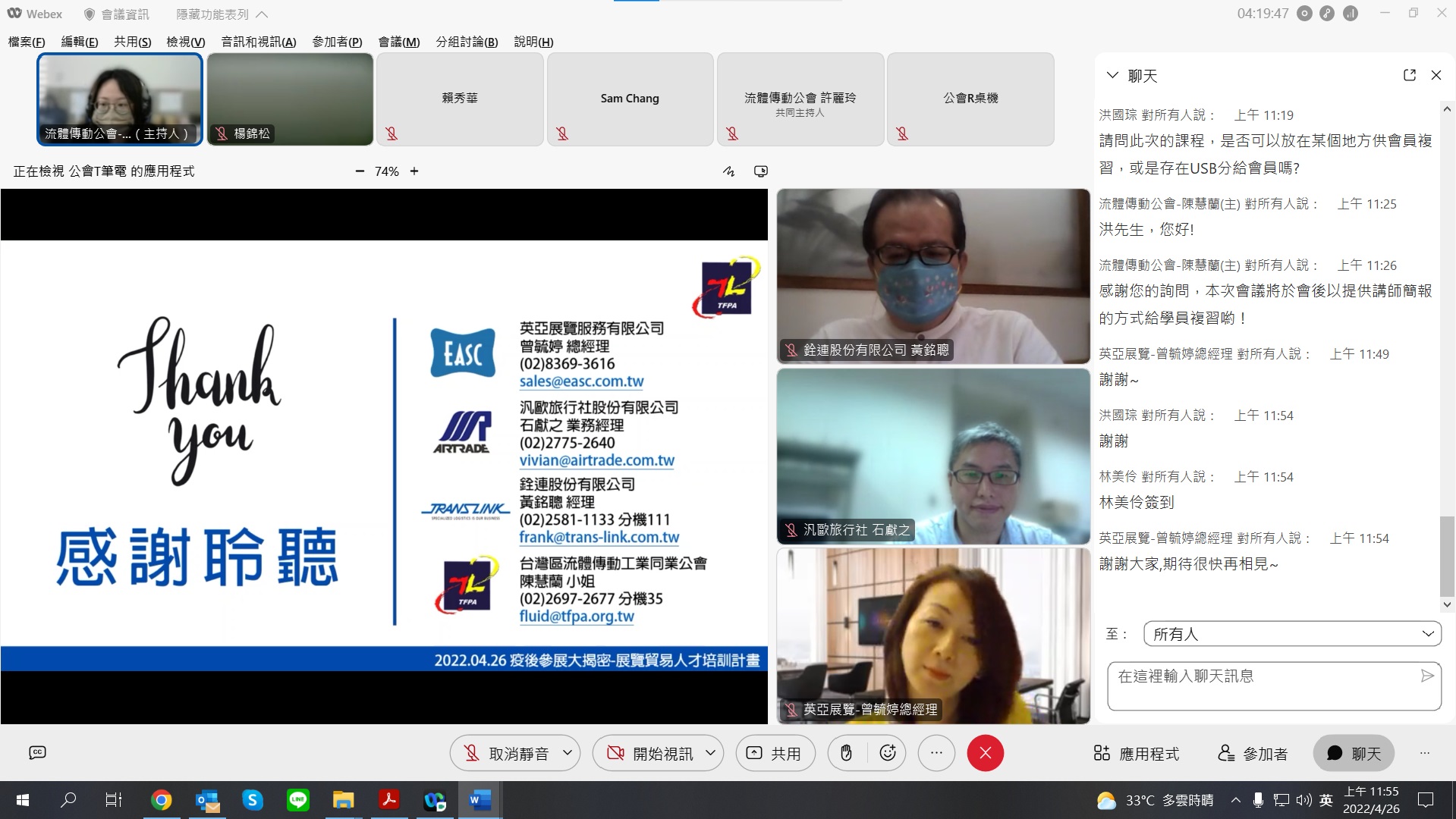Open 音訊和視訊(A) menu
Screen dimensions: 1456x819
[259, 42]
